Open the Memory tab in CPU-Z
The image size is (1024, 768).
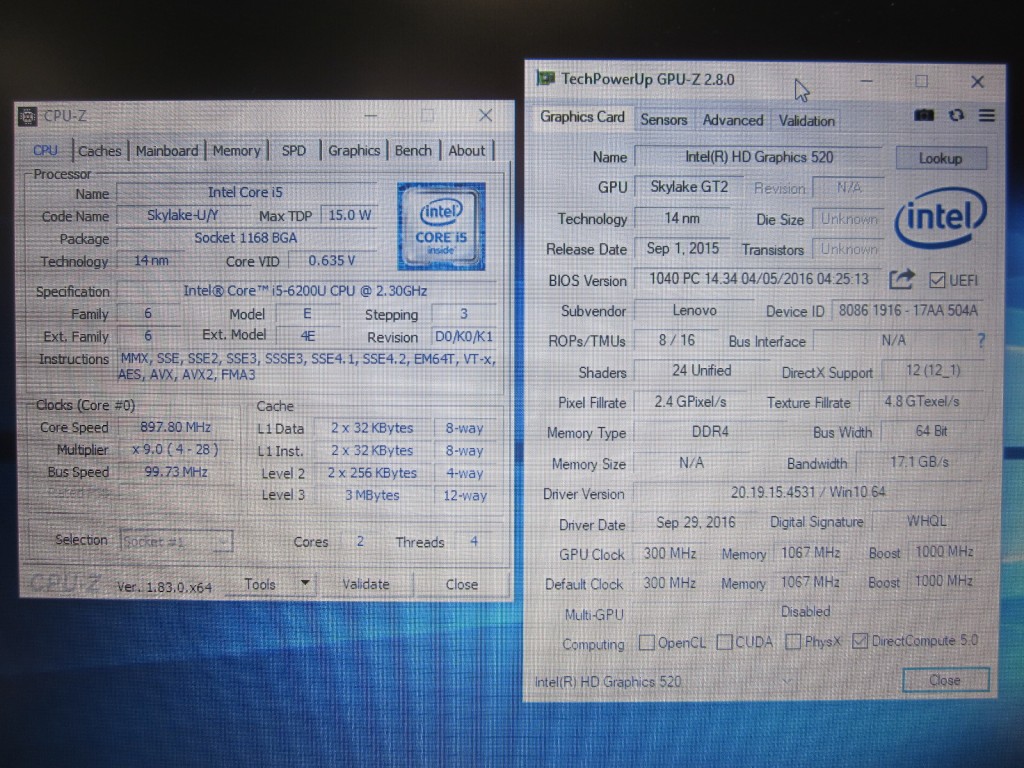pos(236,151)
